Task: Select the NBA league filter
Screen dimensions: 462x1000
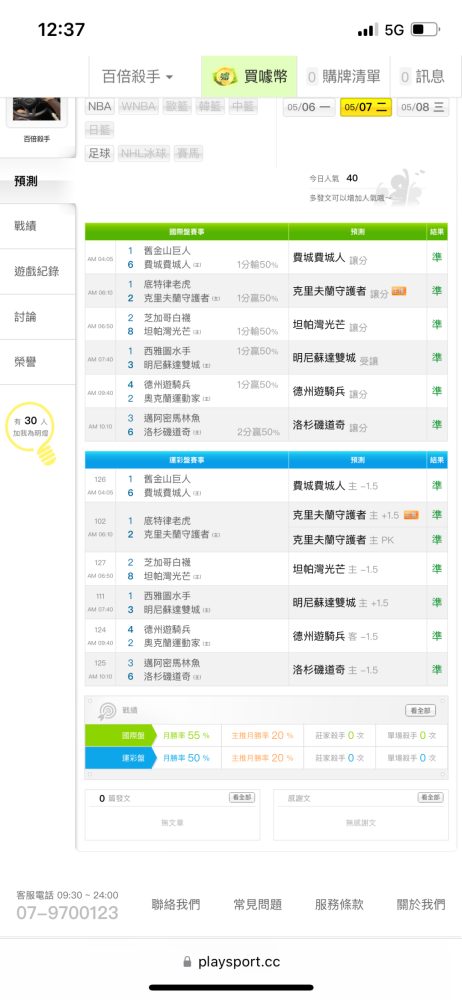Action: [100, 107]
